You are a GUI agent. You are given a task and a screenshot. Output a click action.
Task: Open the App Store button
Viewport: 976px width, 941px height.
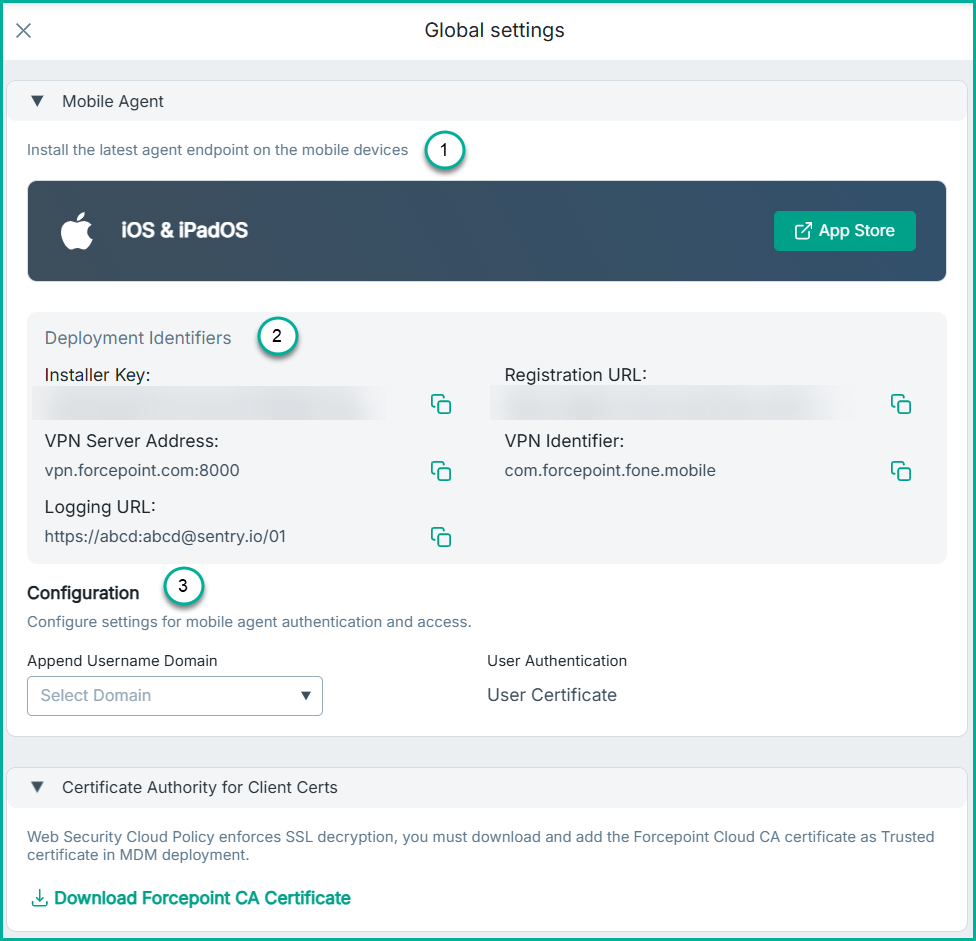point(844,231)
